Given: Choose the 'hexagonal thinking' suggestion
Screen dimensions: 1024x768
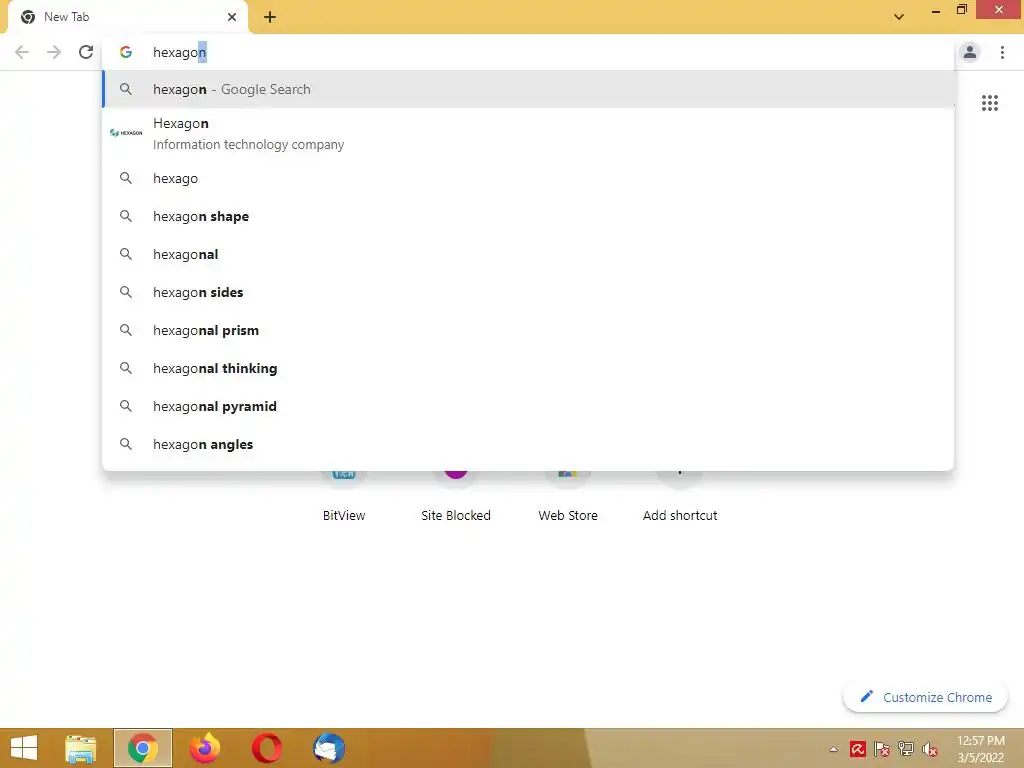Looking at the screenshot, I should [528, 368].
